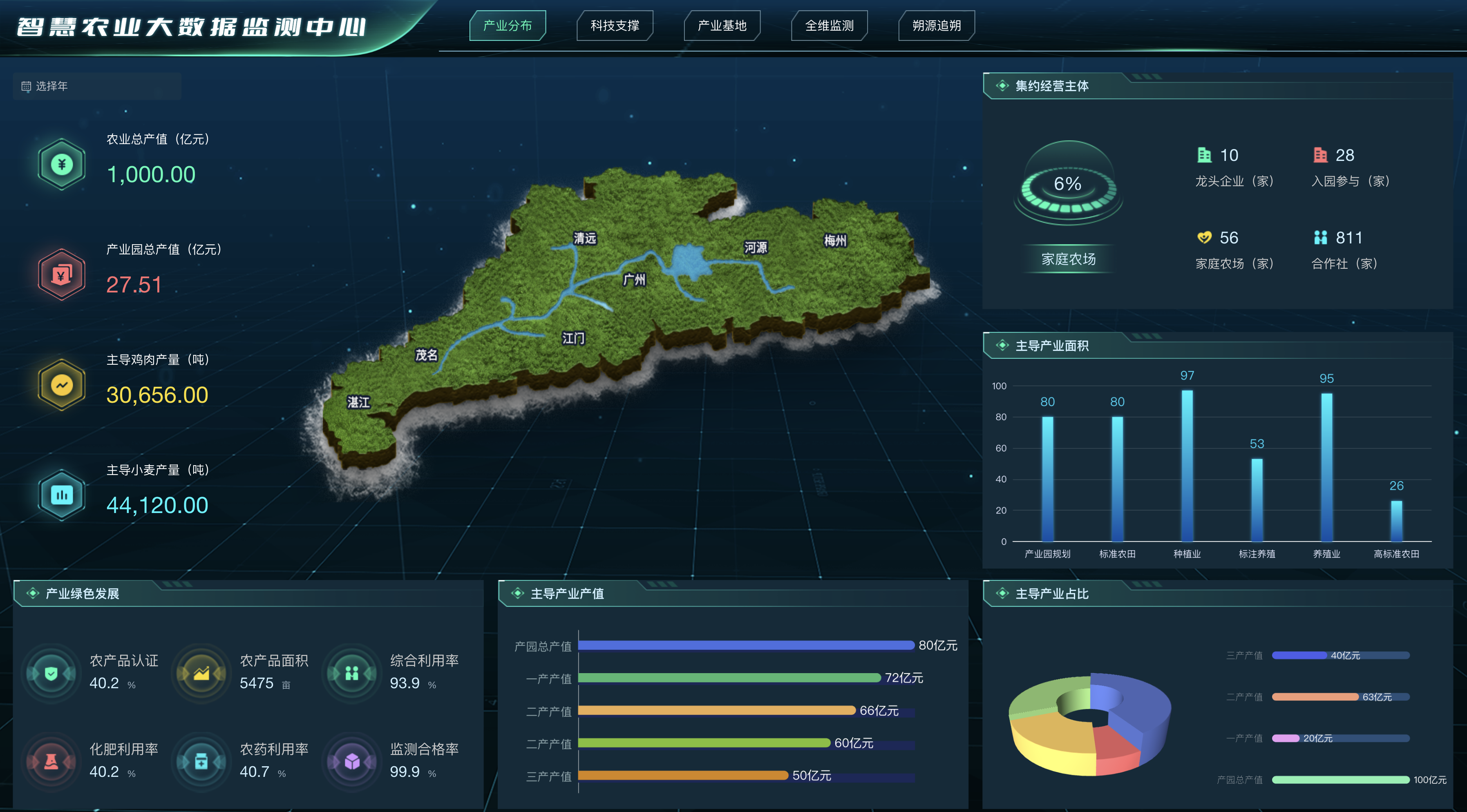Click the yen hexagon icon for 农业总产值
1467x812 pixels.
click(62, 165)
